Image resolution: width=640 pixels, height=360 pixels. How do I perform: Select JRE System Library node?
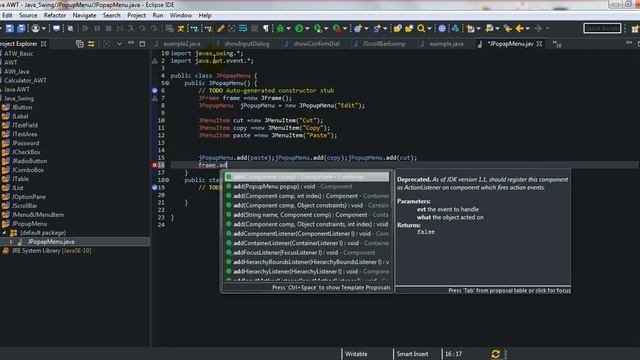tap(51, 251)
